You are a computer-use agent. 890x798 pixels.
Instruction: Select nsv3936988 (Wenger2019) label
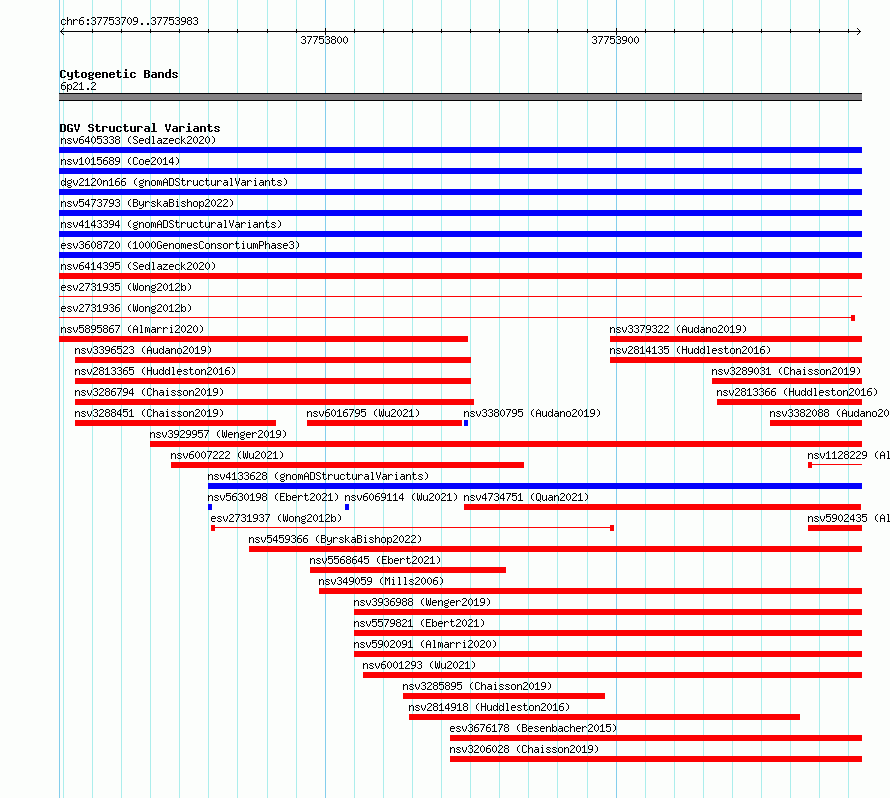point(422,602)
